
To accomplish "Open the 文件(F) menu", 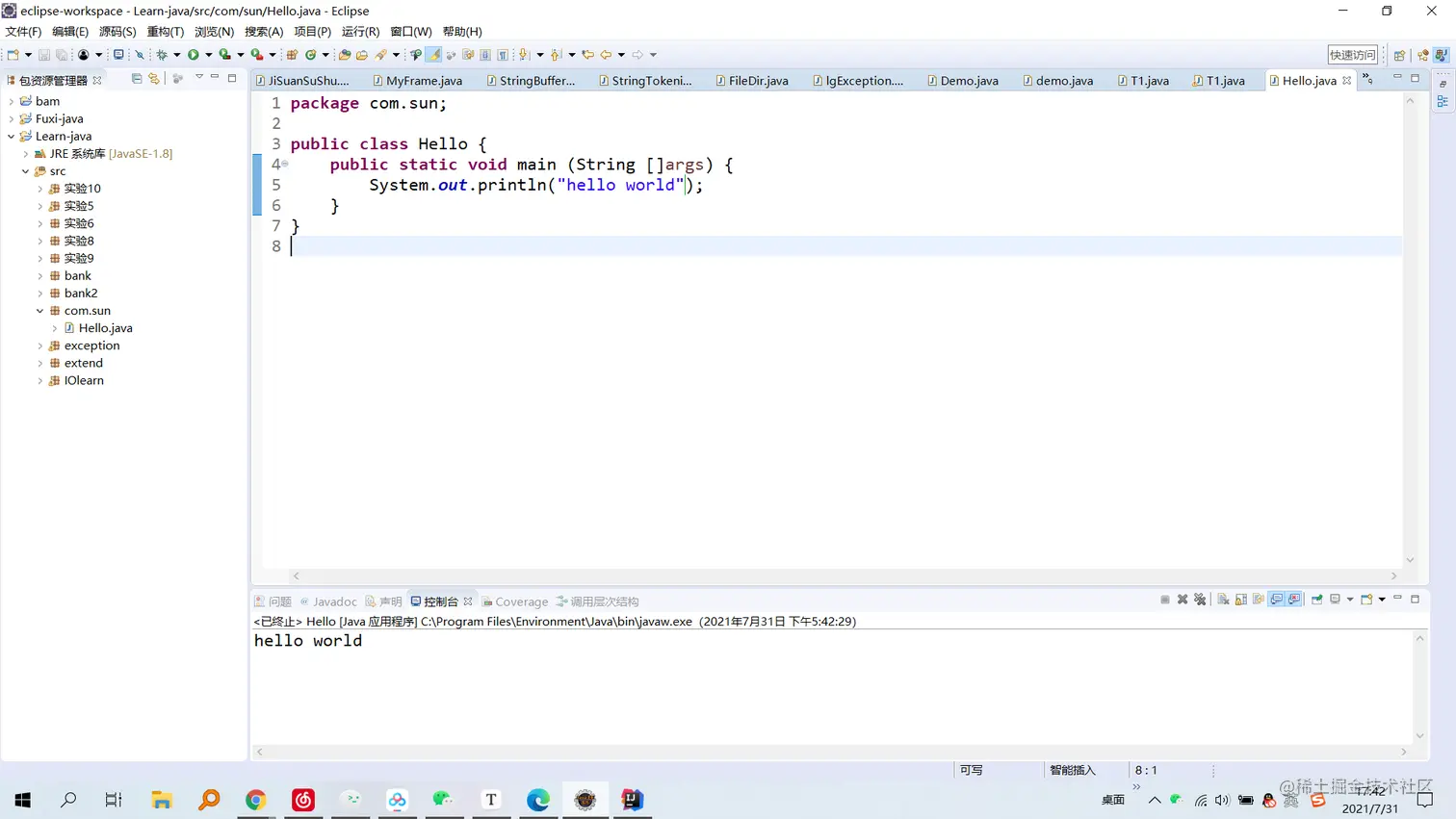I will coord(23,32).
